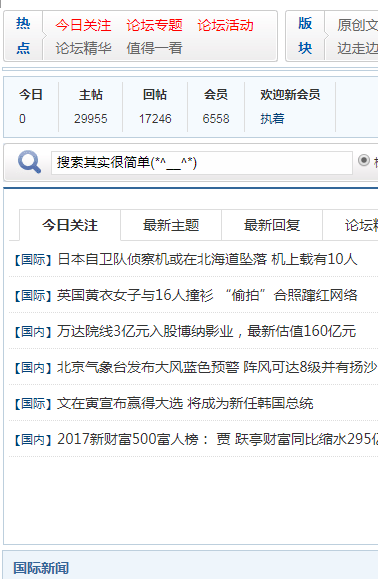Viewport: 378px width, 579px height.
Task: Click 【国内】 tag of 北京气象台 post
Action: coord(33,368)
